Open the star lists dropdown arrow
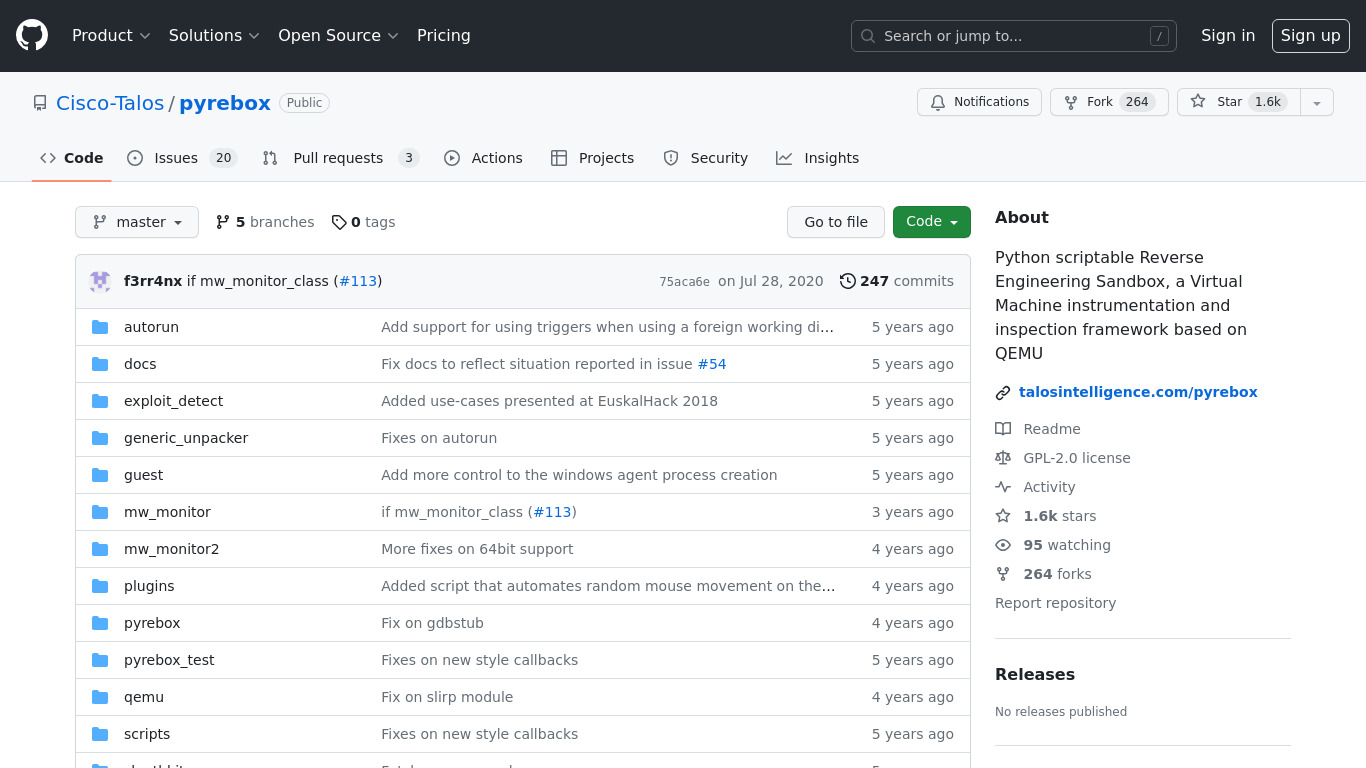 pyautogui.click(x=1317, y=102)
